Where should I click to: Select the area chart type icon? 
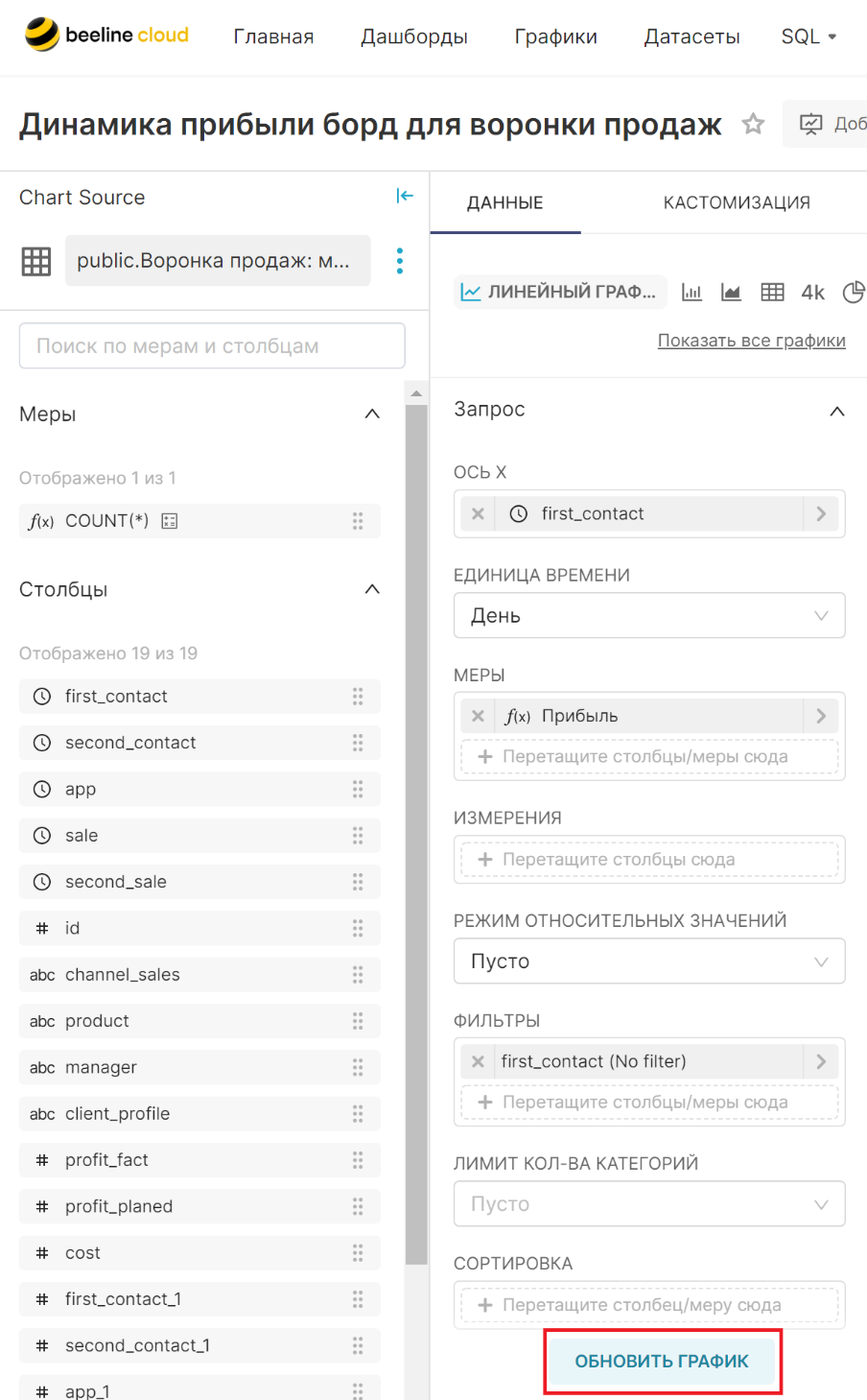click(731, 292)
